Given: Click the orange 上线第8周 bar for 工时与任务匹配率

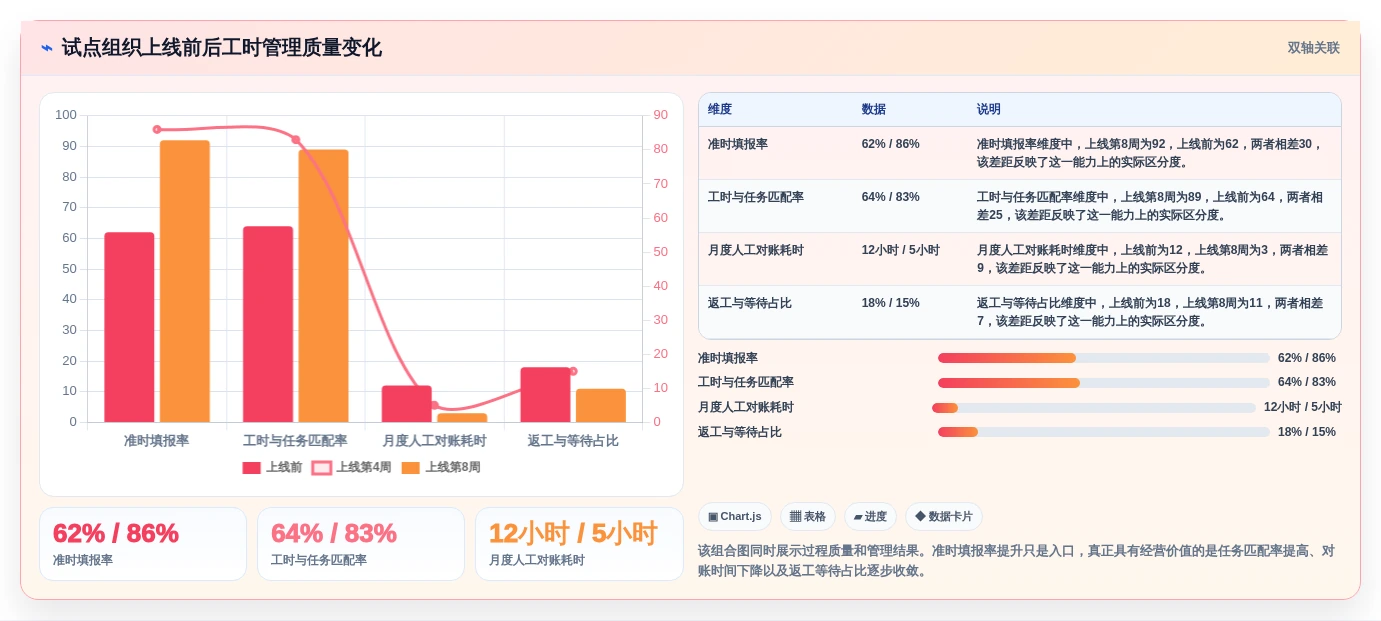Looking at the screenshot, I should (323, 286).
